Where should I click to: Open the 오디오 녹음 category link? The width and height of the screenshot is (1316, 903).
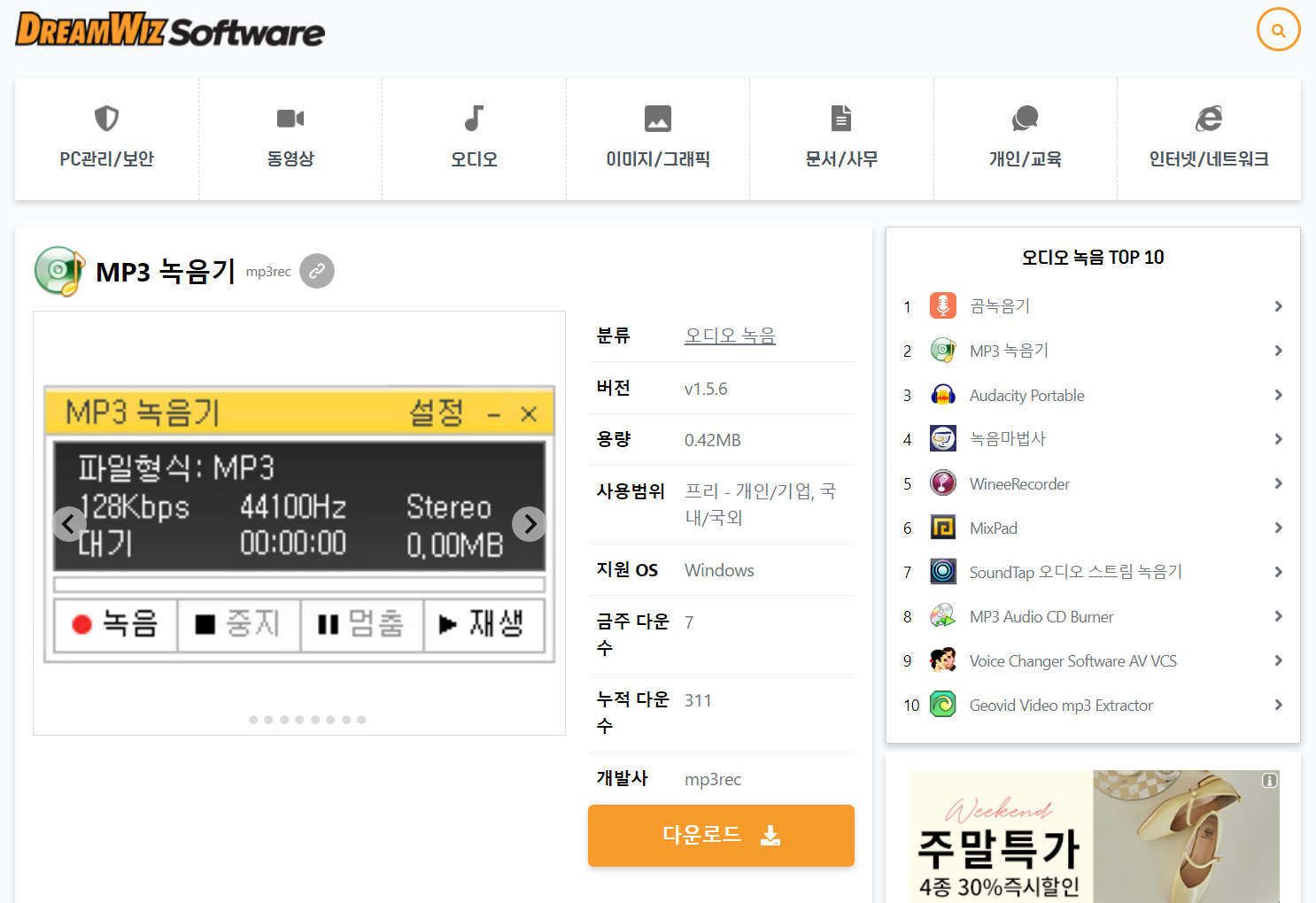tap(730, 336)
